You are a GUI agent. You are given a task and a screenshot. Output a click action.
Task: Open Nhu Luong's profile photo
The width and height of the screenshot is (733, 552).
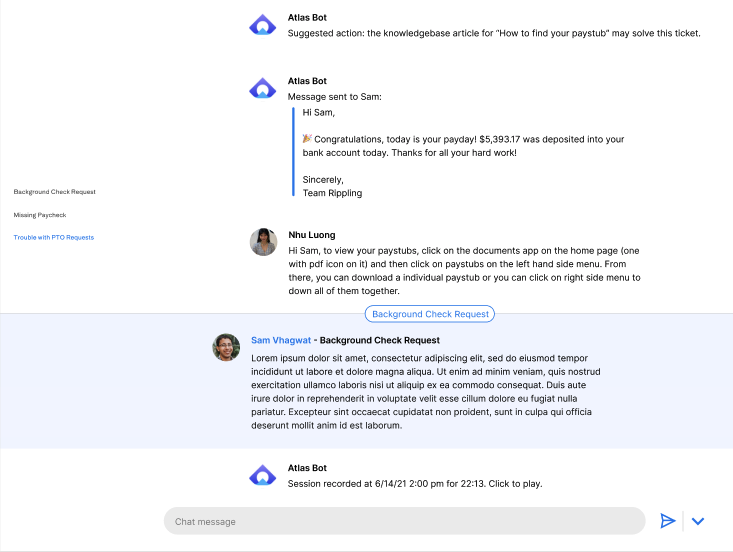[x=263, y=242]
